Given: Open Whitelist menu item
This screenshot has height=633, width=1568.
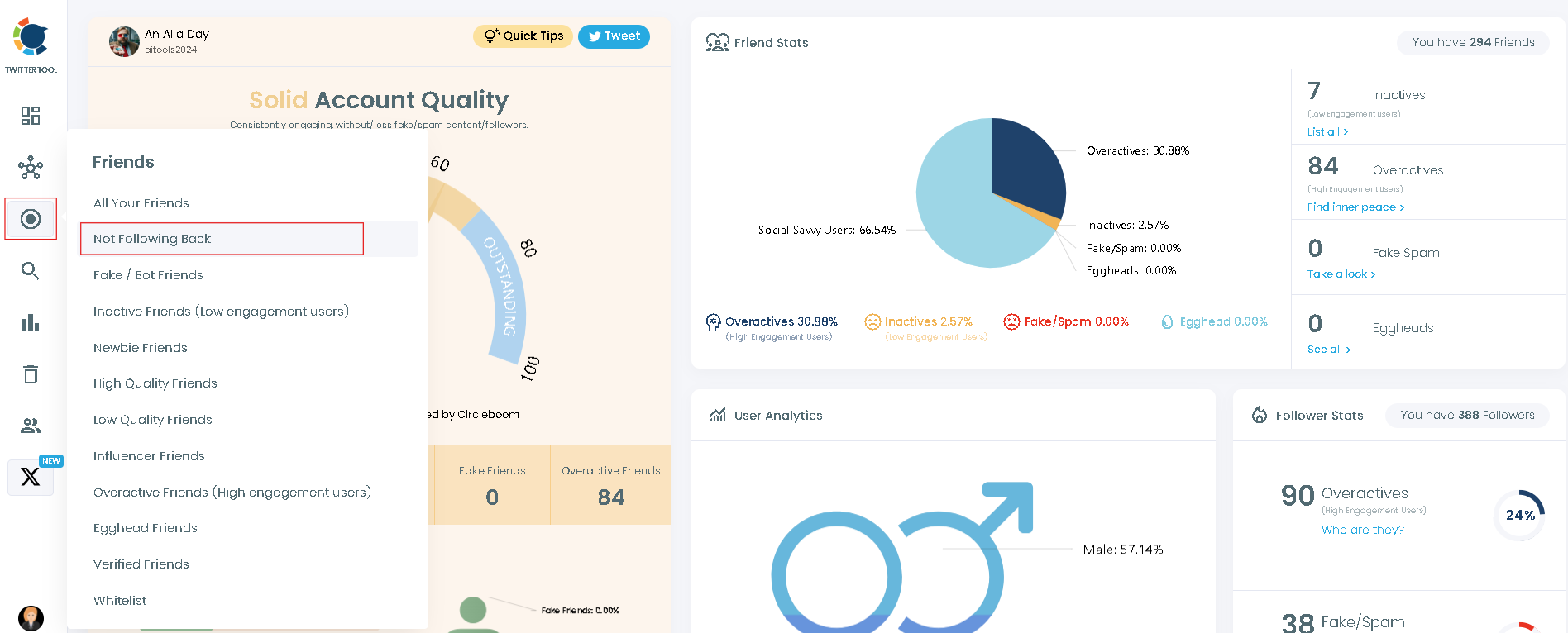Looking at the screenshot, I should pyautogui.click(x=120, y=601).
